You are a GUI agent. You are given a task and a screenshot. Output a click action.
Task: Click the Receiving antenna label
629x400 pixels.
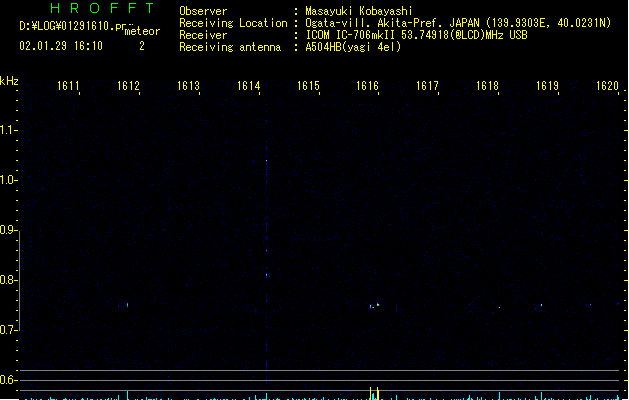[230, 47]
